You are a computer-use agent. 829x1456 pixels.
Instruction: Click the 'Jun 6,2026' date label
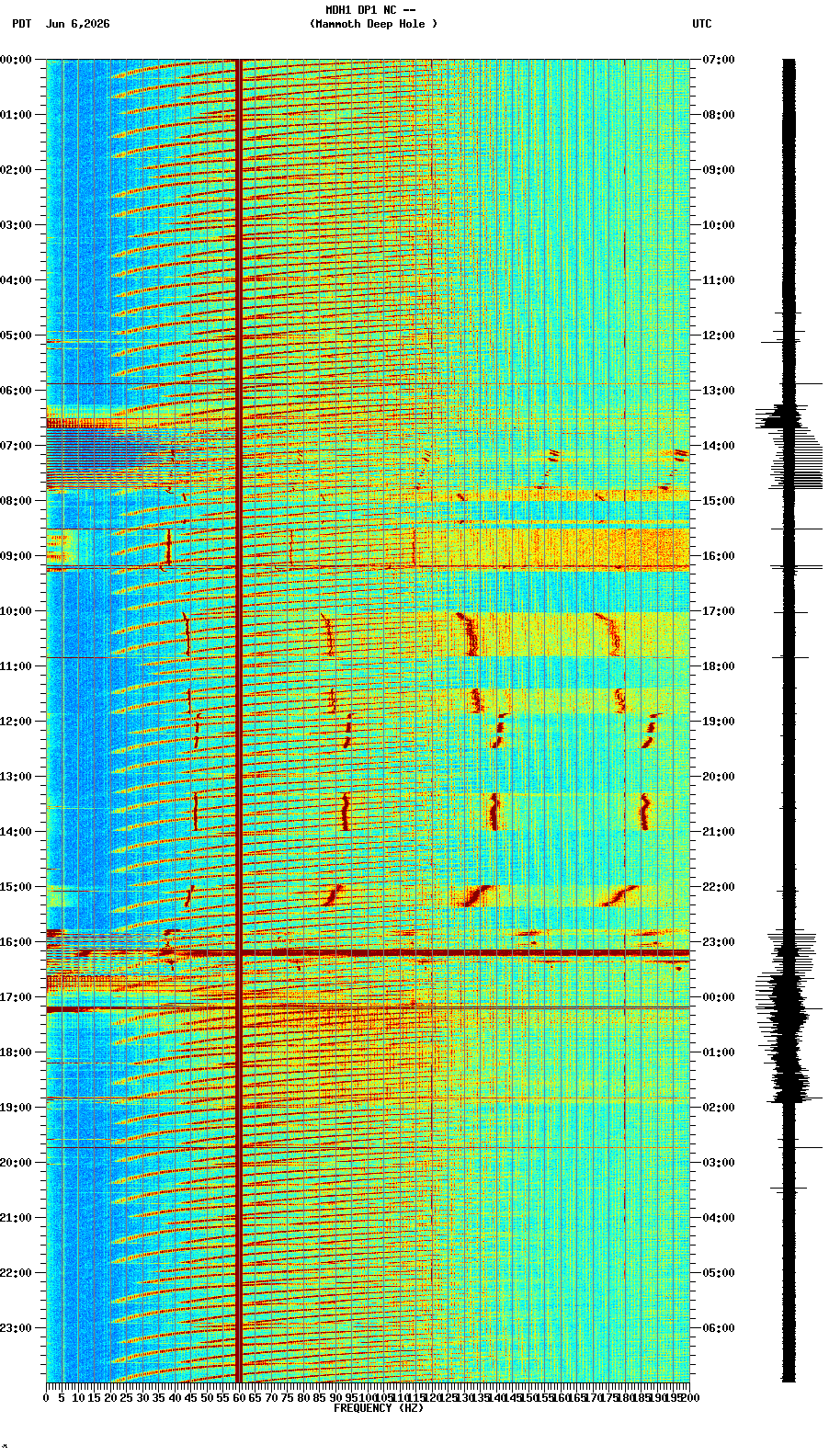[x=77, y=24]
